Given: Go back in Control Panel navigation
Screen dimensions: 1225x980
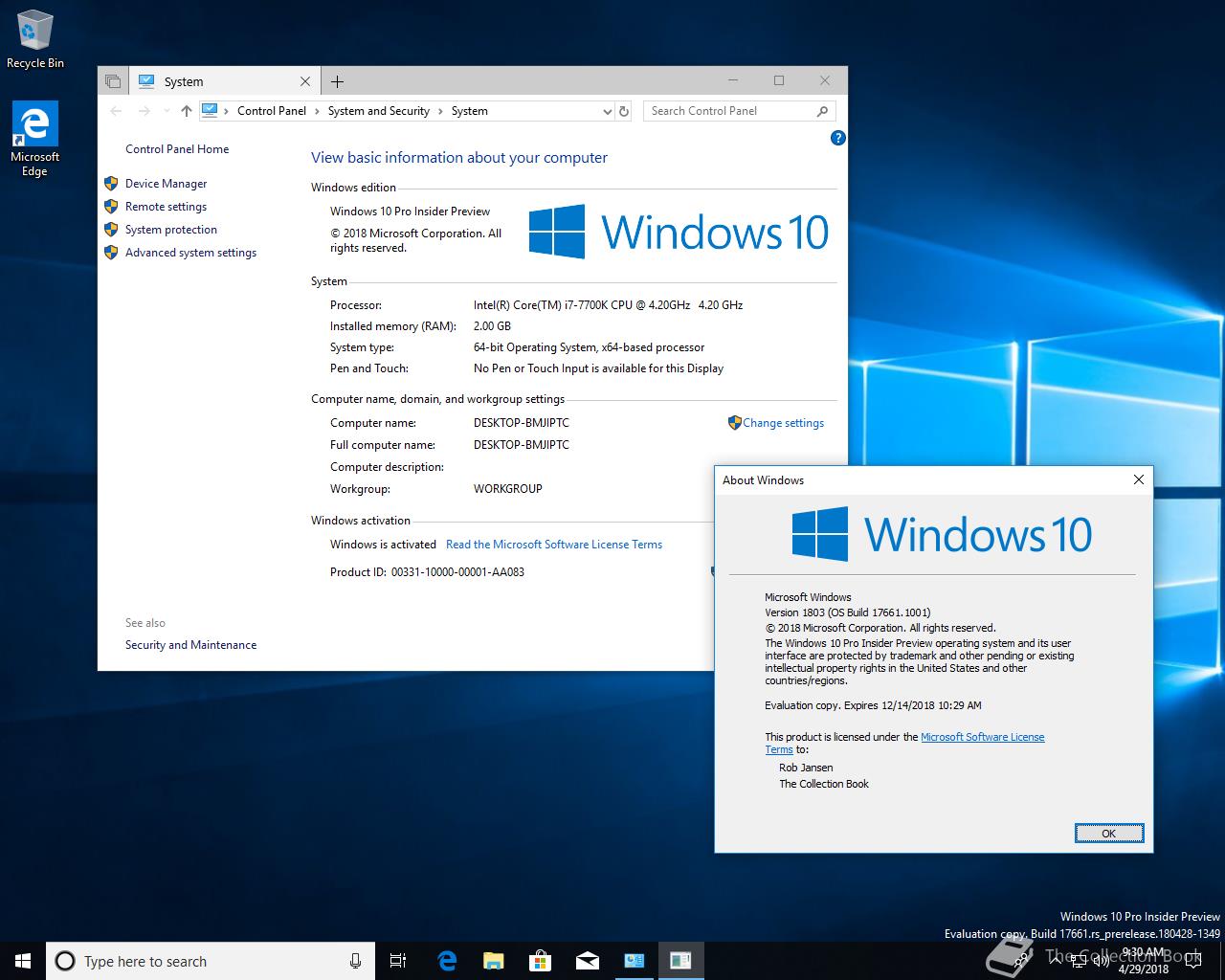Looking at the screenshot, I should tap(116, 111).
